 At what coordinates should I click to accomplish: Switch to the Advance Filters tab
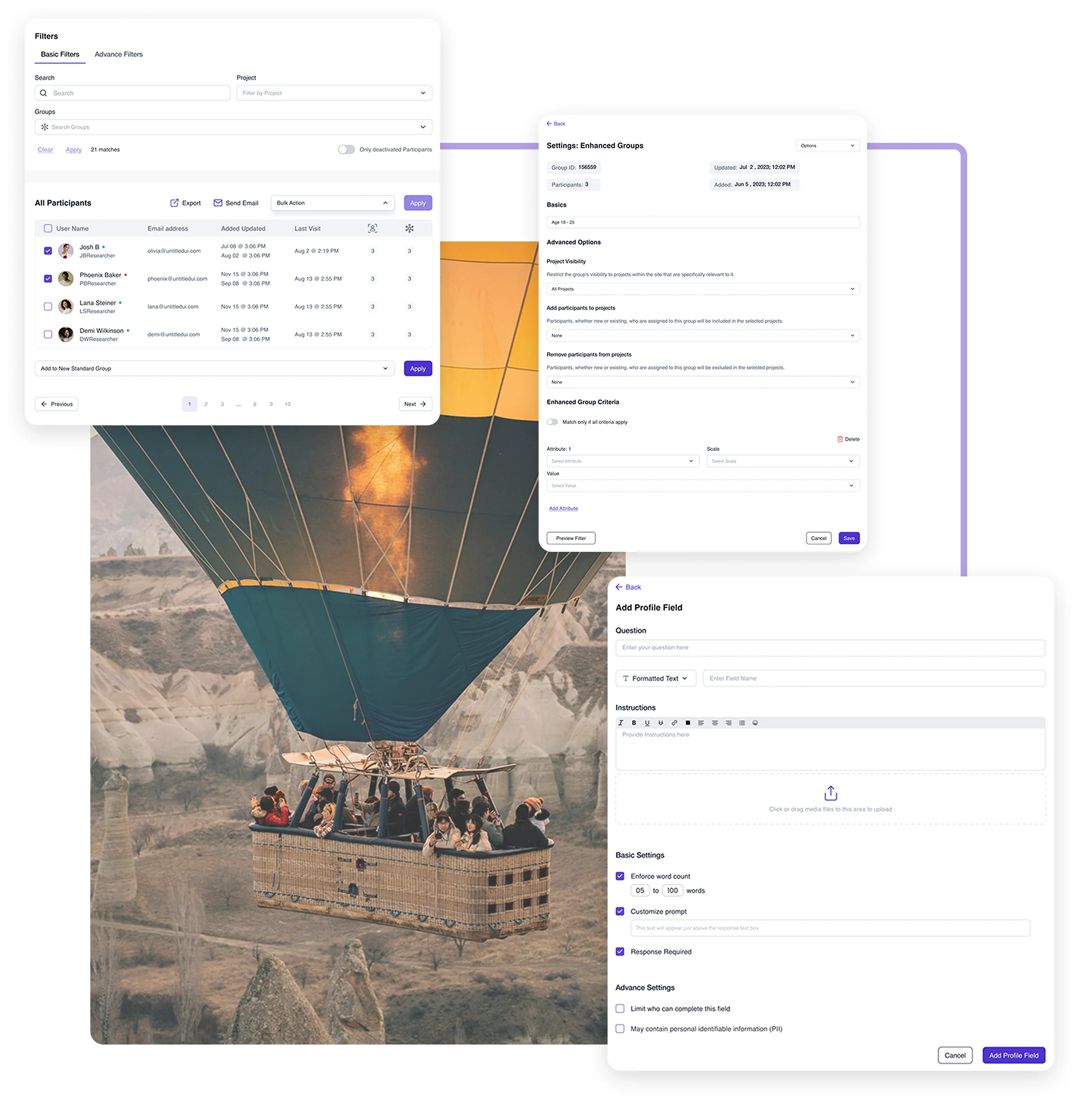coord(118,54)
